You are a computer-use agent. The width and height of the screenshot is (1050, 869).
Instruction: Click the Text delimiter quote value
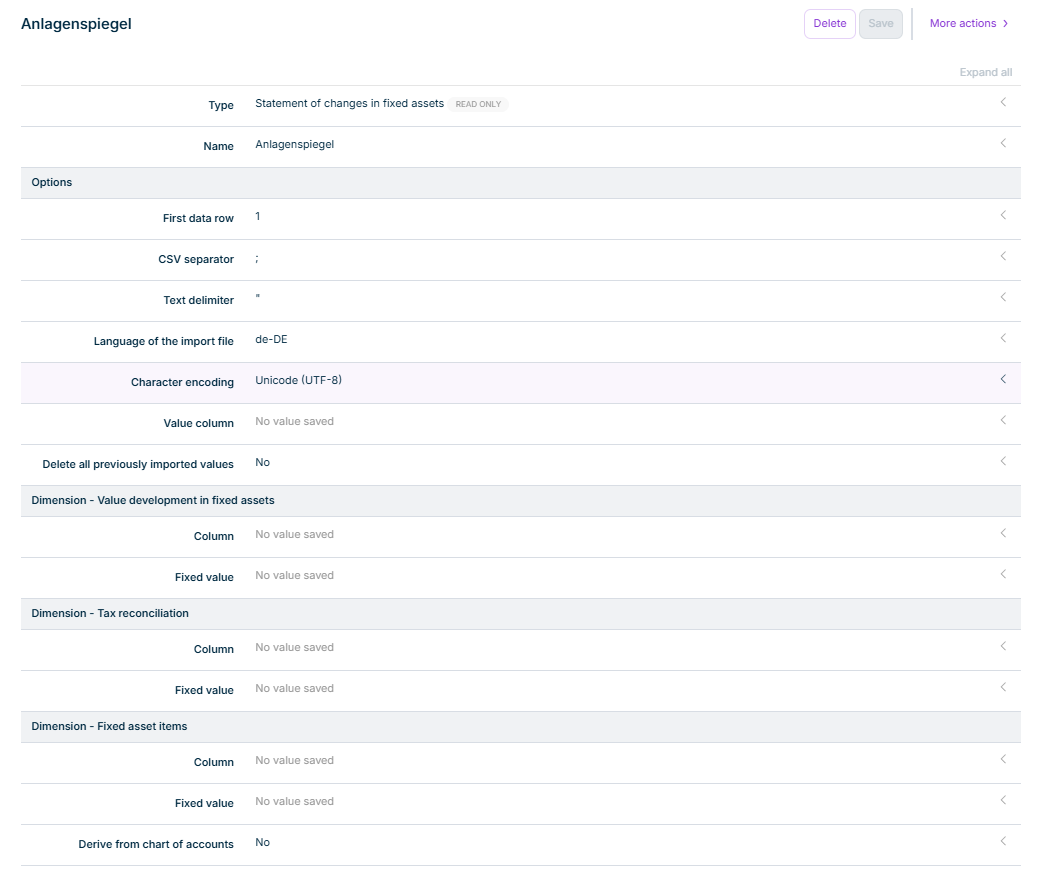pyautogui.click(x=258, y=297)
